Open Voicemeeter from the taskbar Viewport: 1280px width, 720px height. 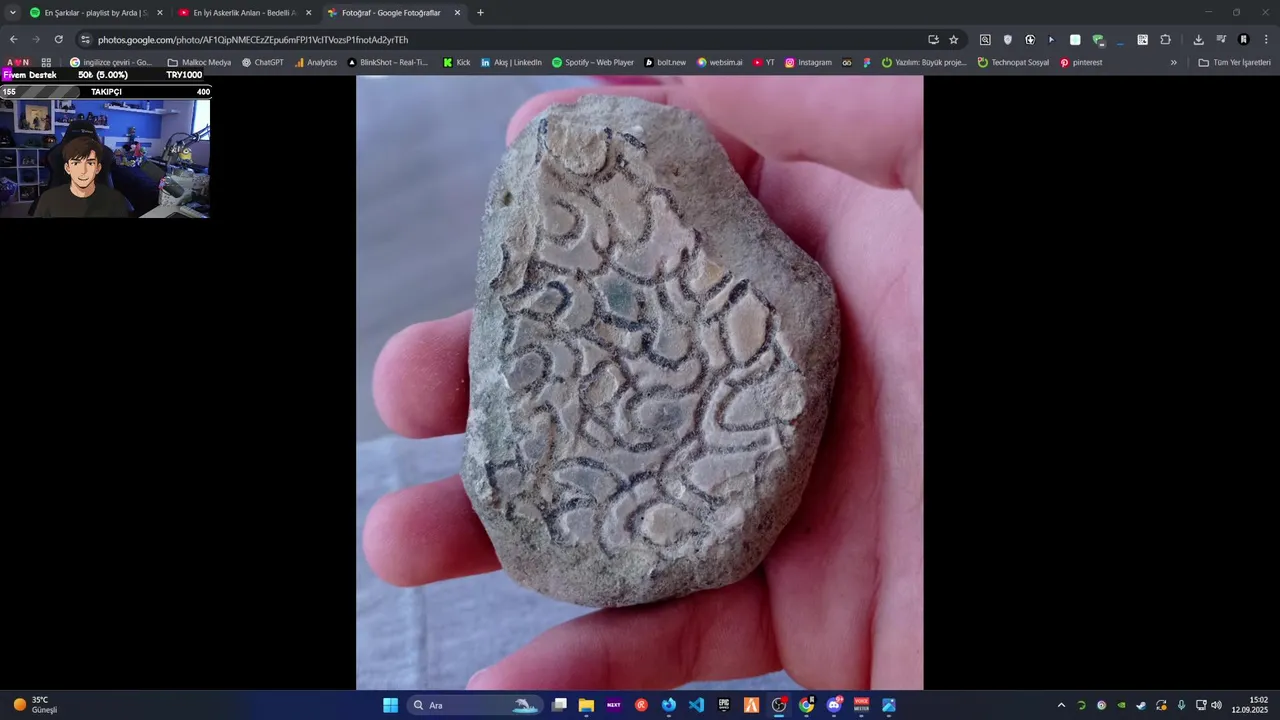(861, 705)
